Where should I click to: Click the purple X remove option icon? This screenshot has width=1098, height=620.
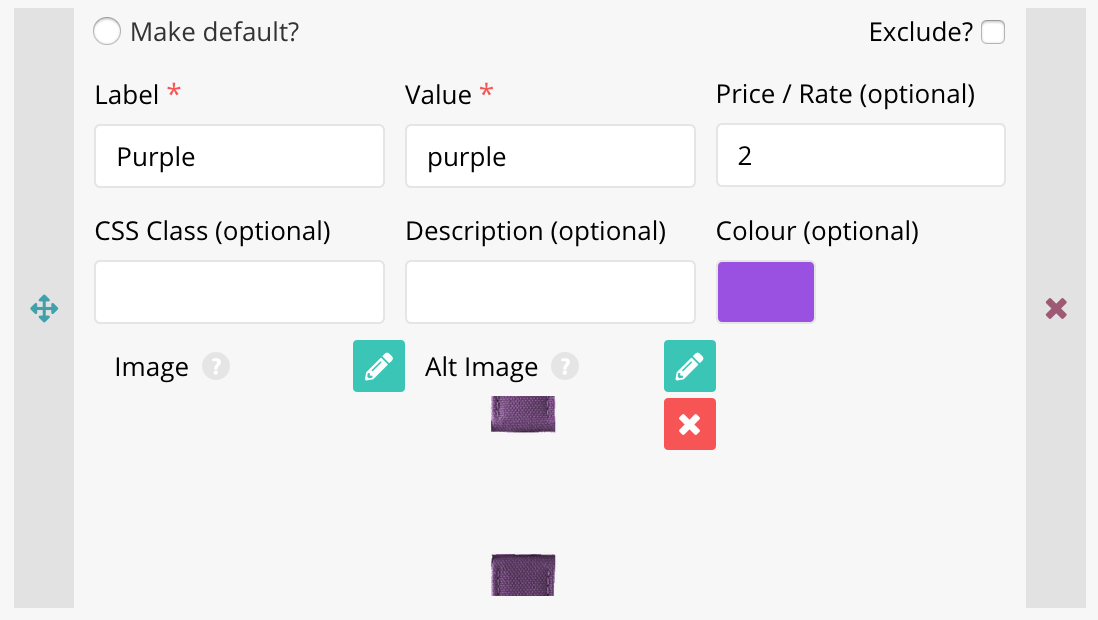1056,308
